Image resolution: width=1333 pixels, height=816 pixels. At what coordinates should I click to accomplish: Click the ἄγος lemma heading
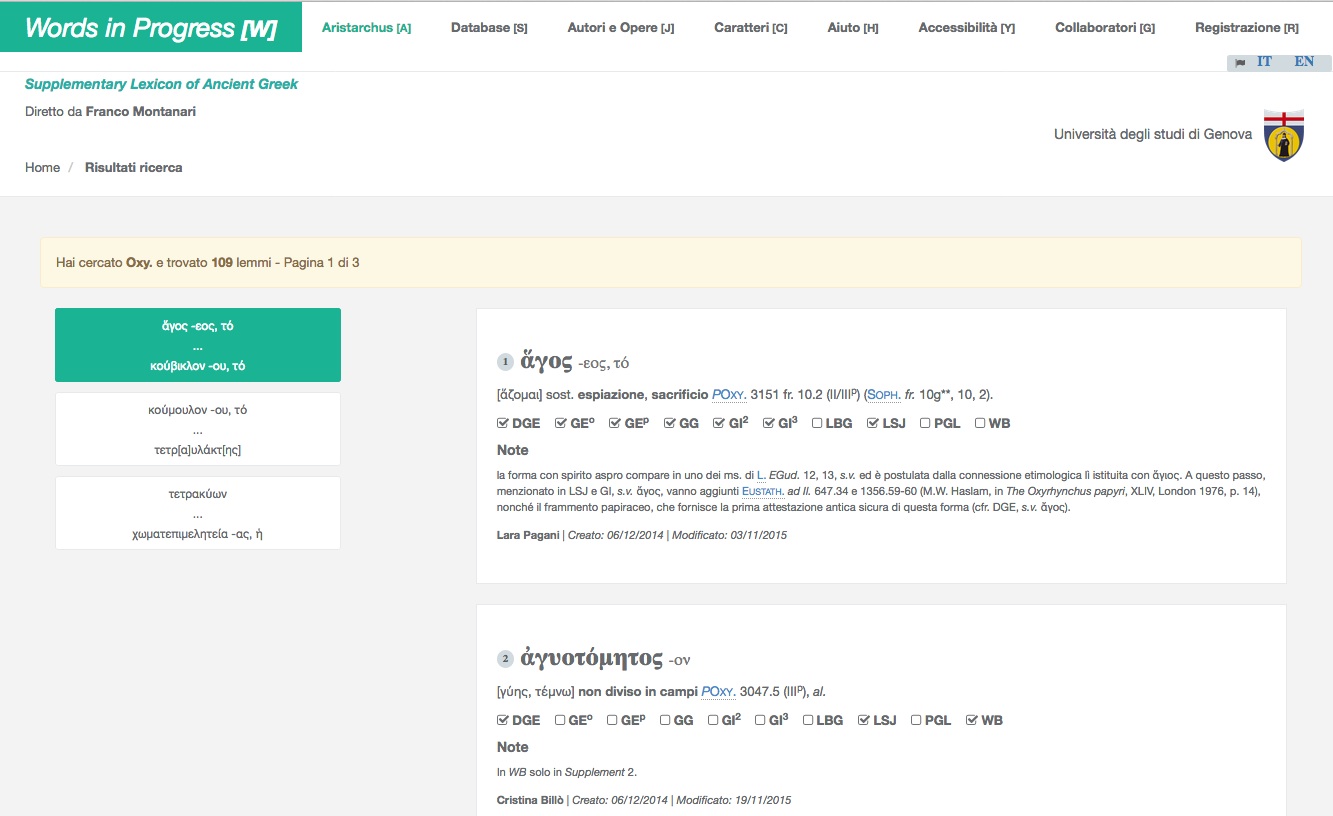[x=546, y=361]
